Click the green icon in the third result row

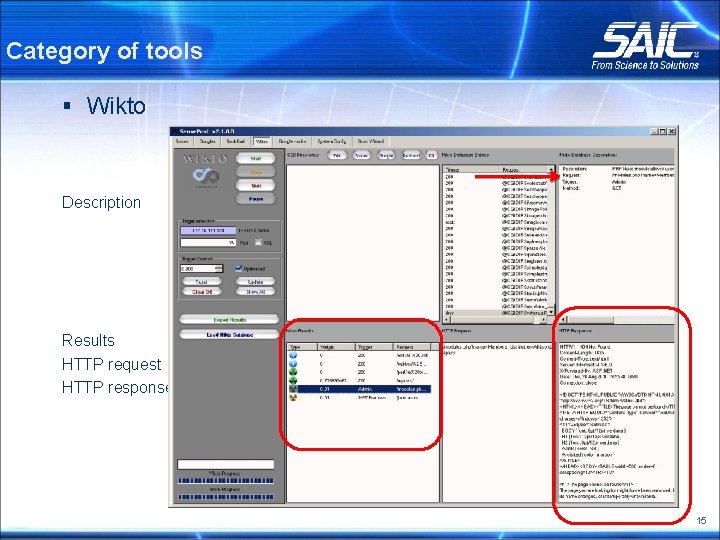pos(293,372)
